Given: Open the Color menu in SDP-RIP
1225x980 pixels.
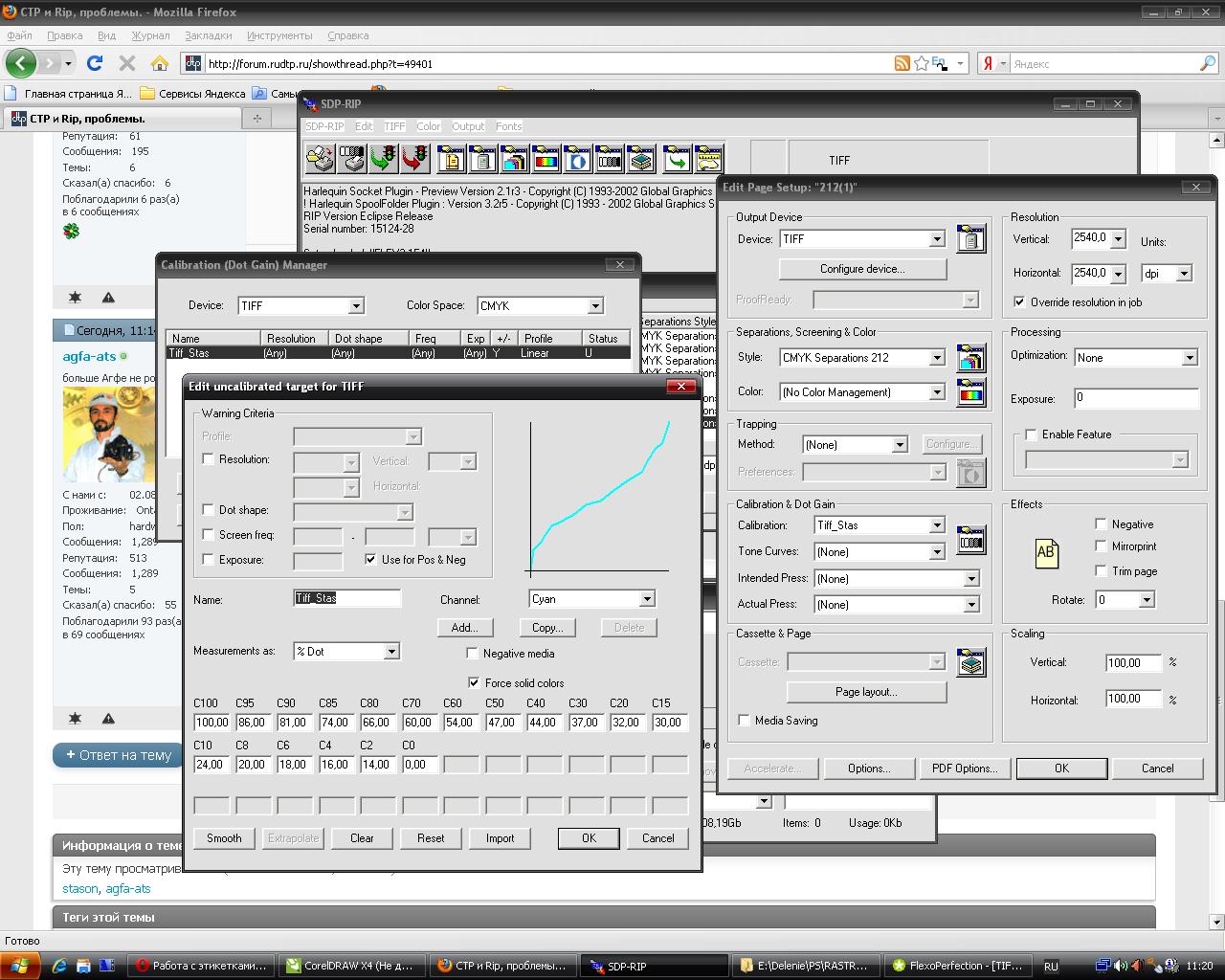Looking at the screenshot, I should click(429, 126).
